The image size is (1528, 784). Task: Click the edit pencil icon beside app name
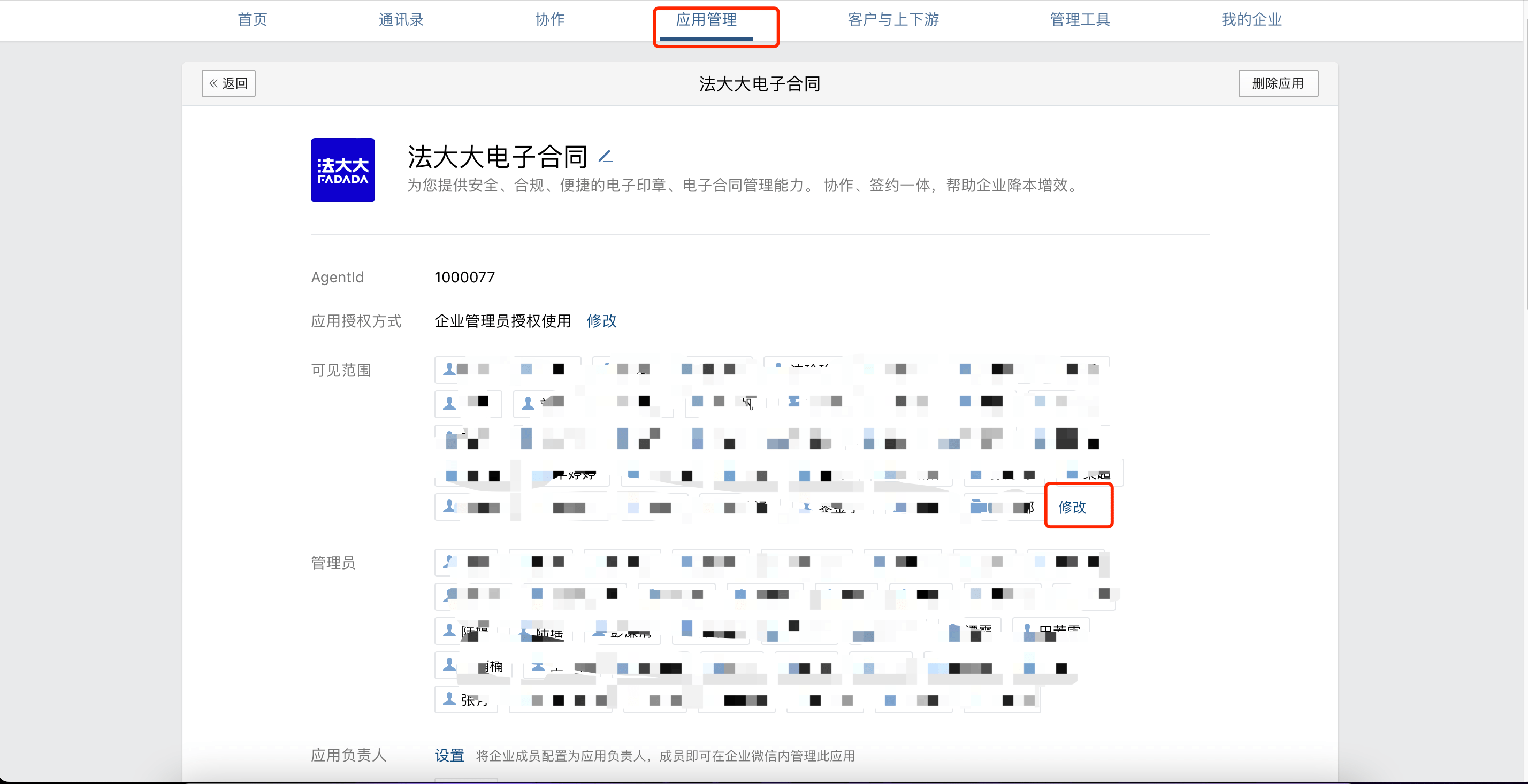pyautogui.click(x=605, y=157)
